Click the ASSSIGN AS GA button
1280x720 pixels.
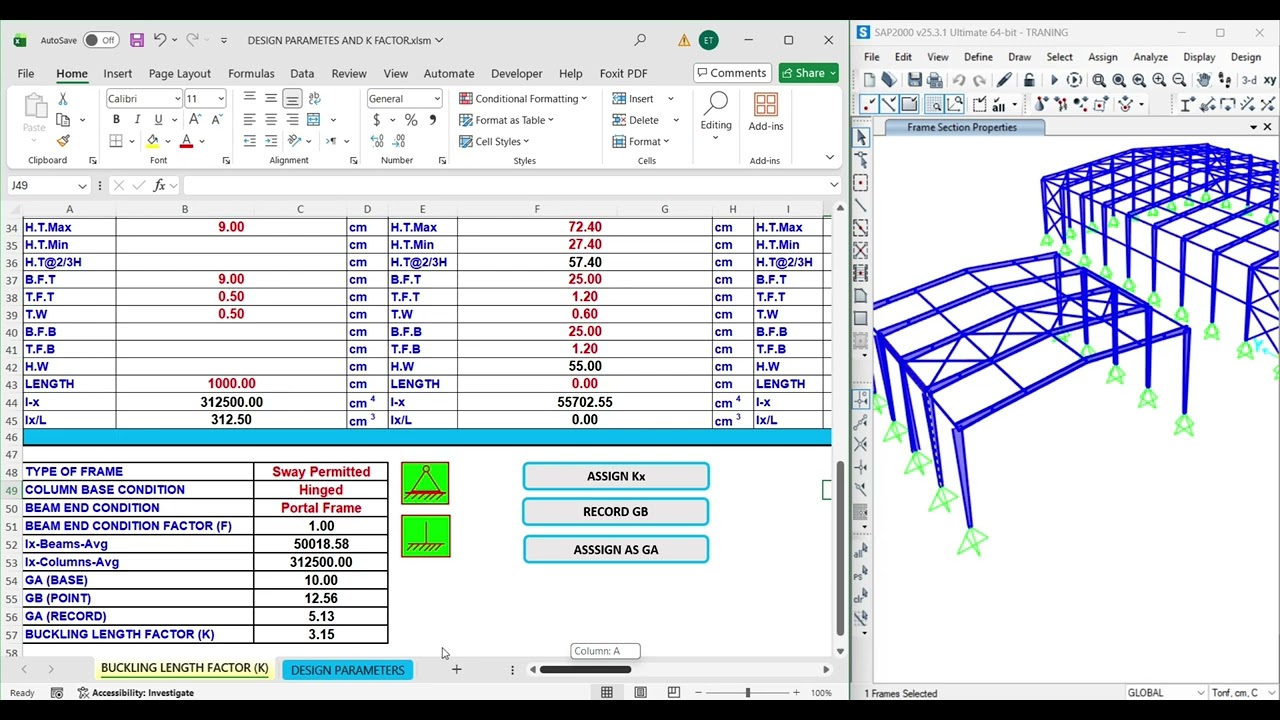click(x=616, y=550)
